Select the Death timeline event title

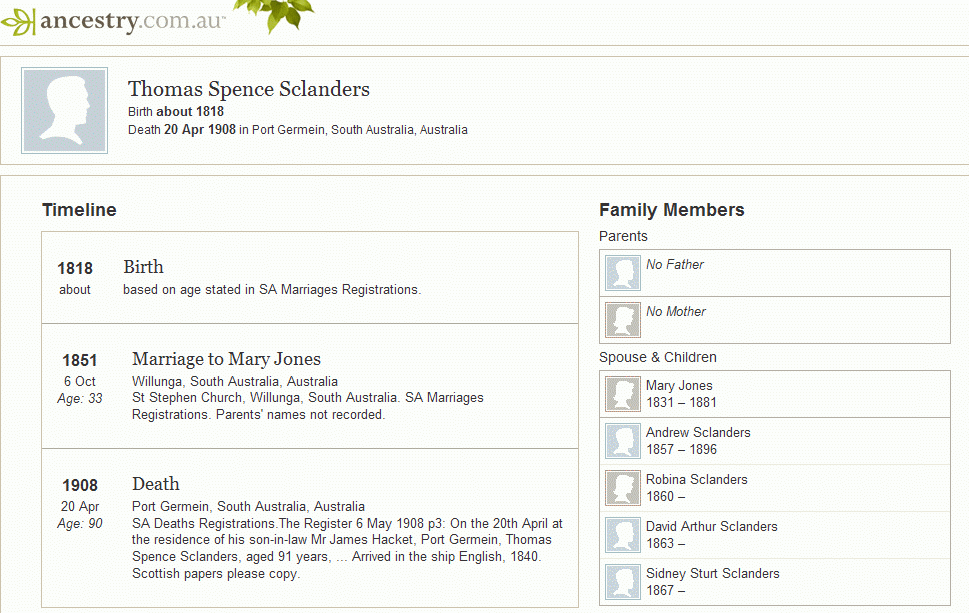156,484
